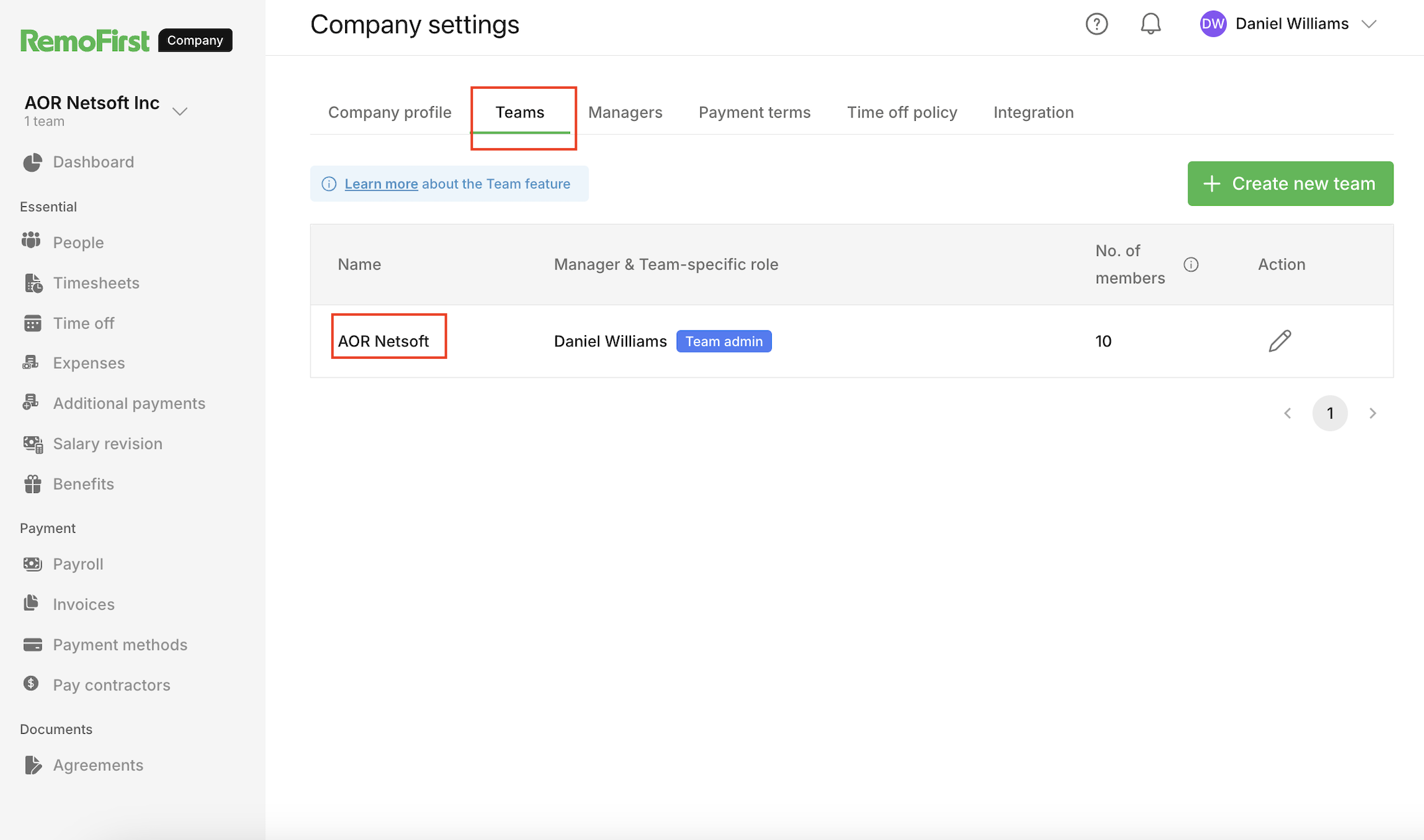Select the Teams tab

520,112
